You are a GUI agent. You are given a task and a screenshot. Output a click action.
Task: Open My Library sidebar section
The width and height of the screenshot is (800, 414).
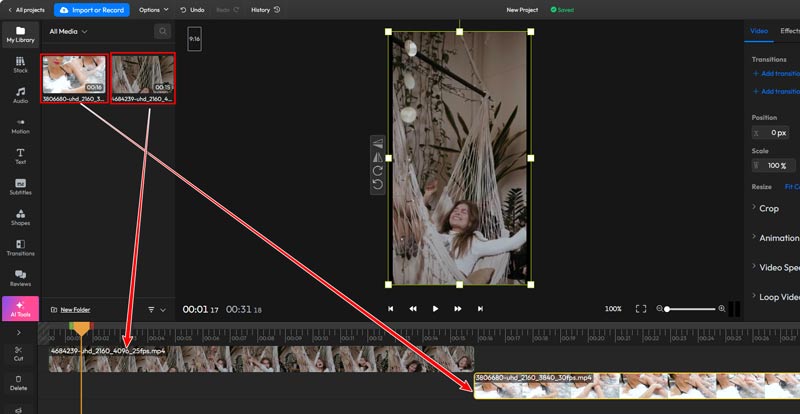click(x=20, y=35)
